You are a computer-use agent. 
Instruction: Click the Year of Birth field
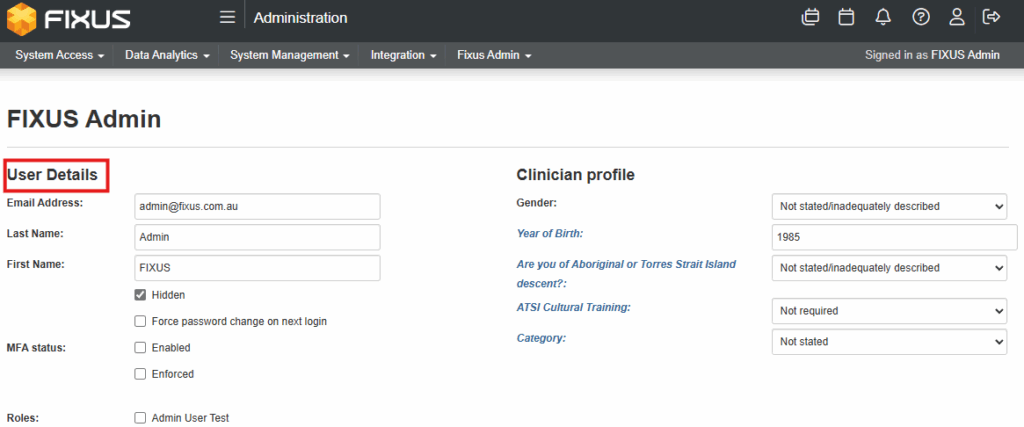tap(895, 237)
